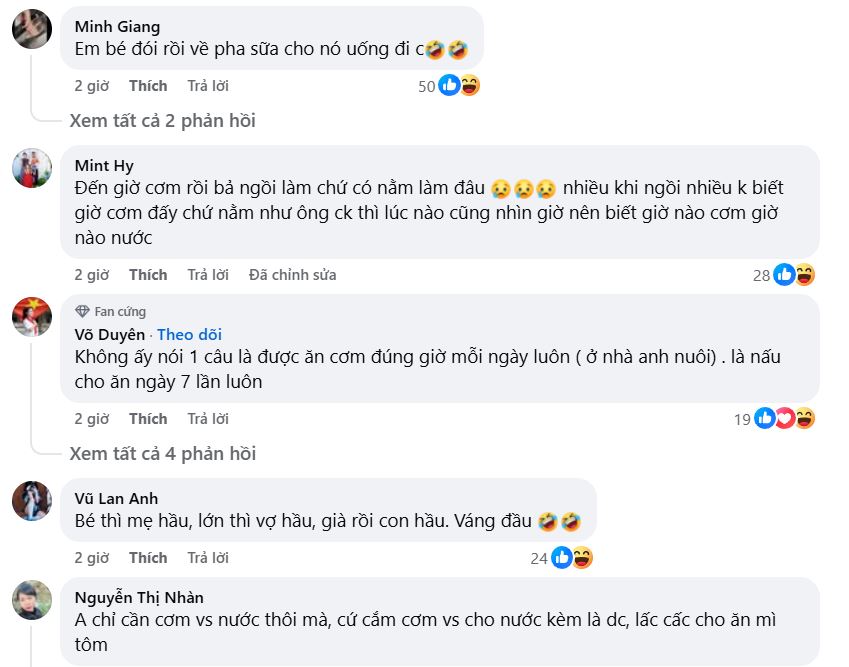Open Nguyễn Thị Nhàn's avatar
Image resolution: width=849 pixels, height=667 pixels.
pyautogui.click(x=31, y=599)
